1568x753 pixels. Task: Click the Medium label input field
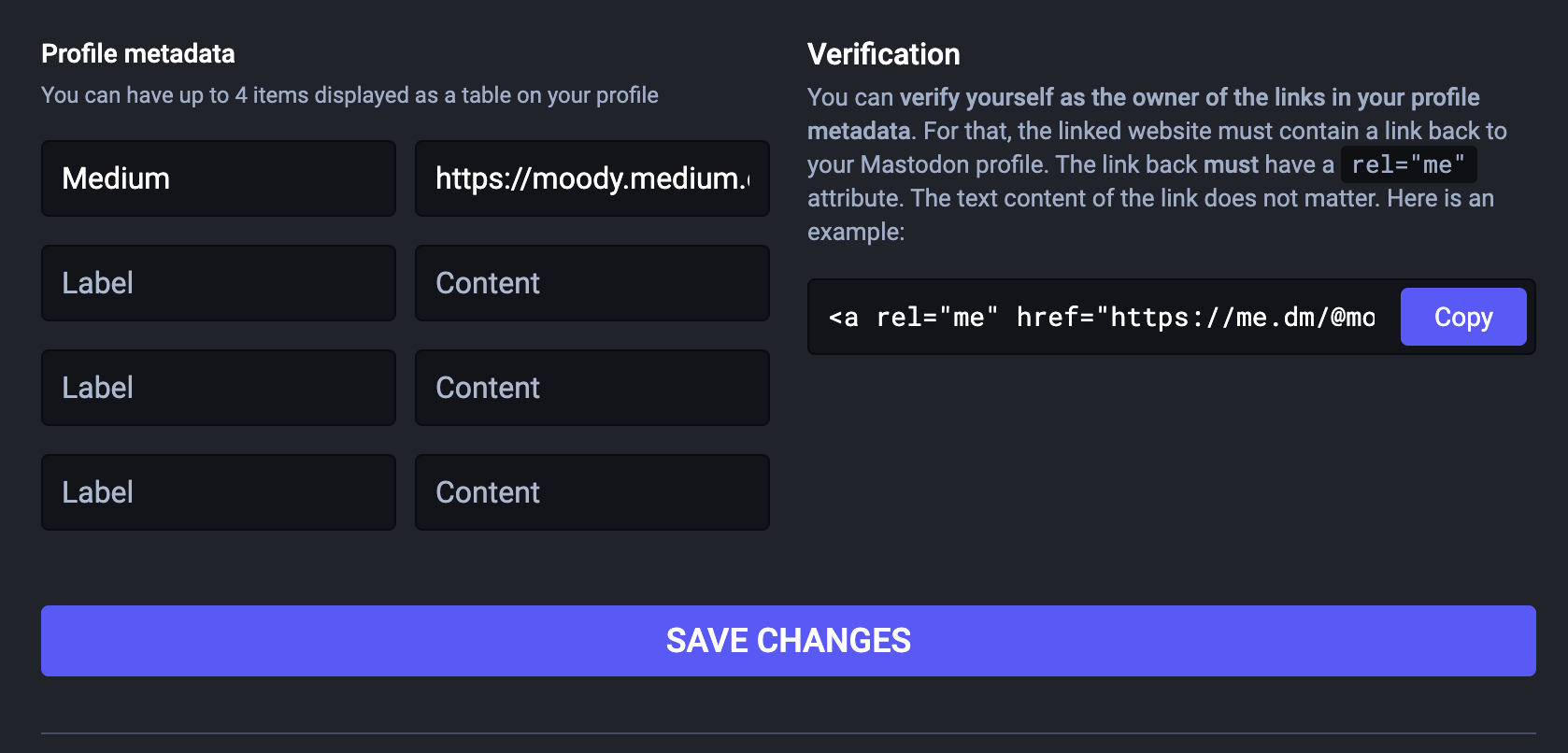click(x=219, y=178)
